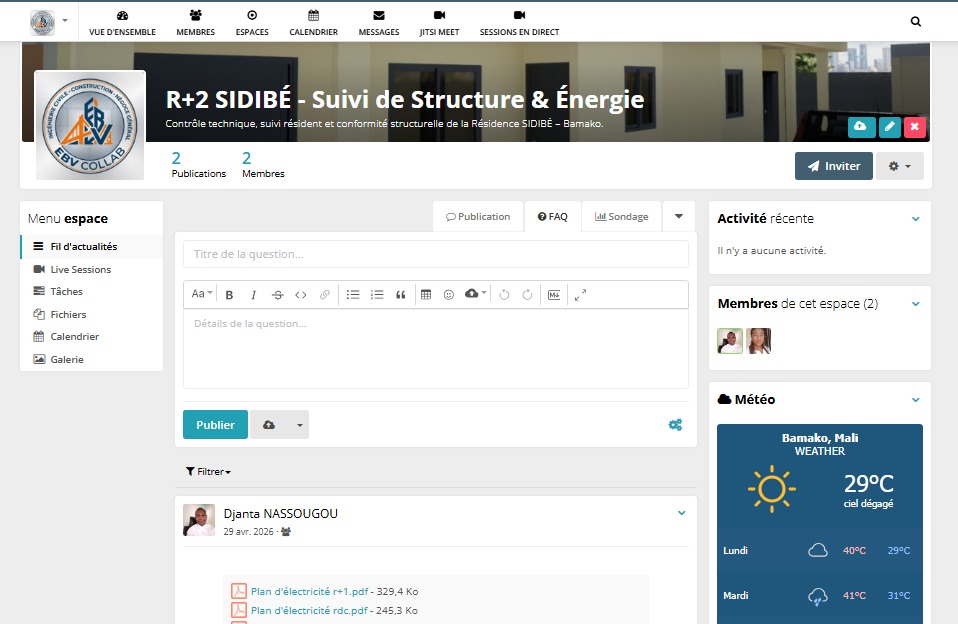Open the space settings gear dropdown
This screenshot has width=958, height=624.
point(899,166)
